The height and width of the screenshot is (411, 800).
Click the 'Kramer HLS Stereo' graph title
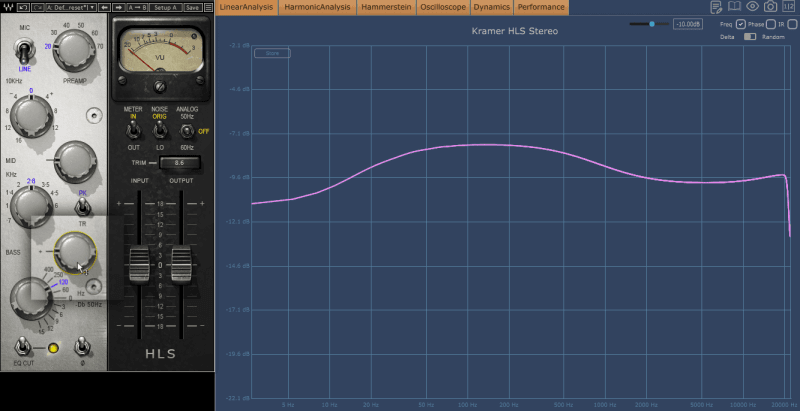pyautogui.click(x=514, y=31)
